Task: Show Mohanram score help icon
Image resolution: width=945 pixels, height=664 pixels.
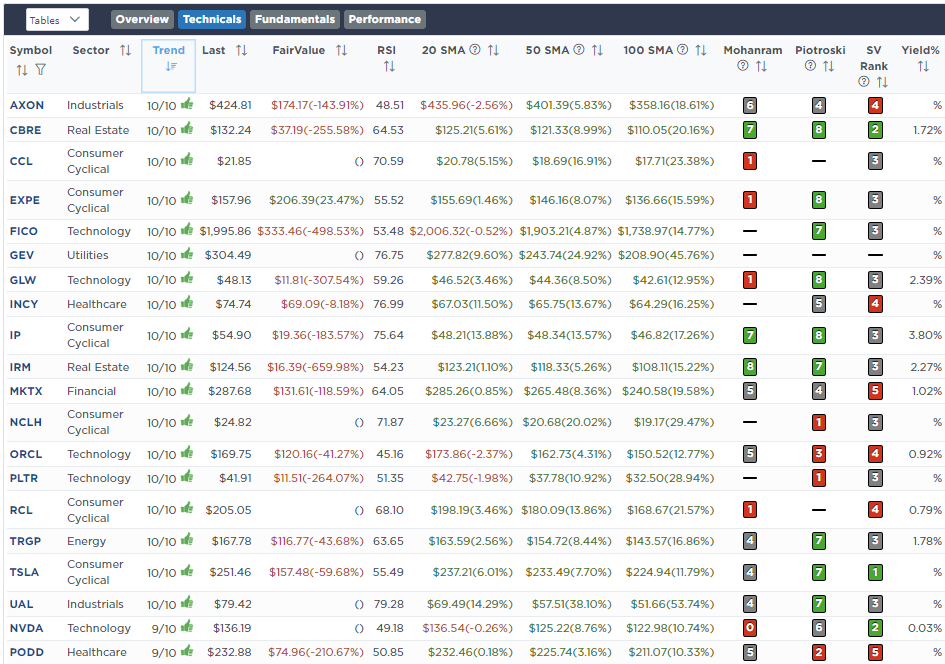Action: 742,66
